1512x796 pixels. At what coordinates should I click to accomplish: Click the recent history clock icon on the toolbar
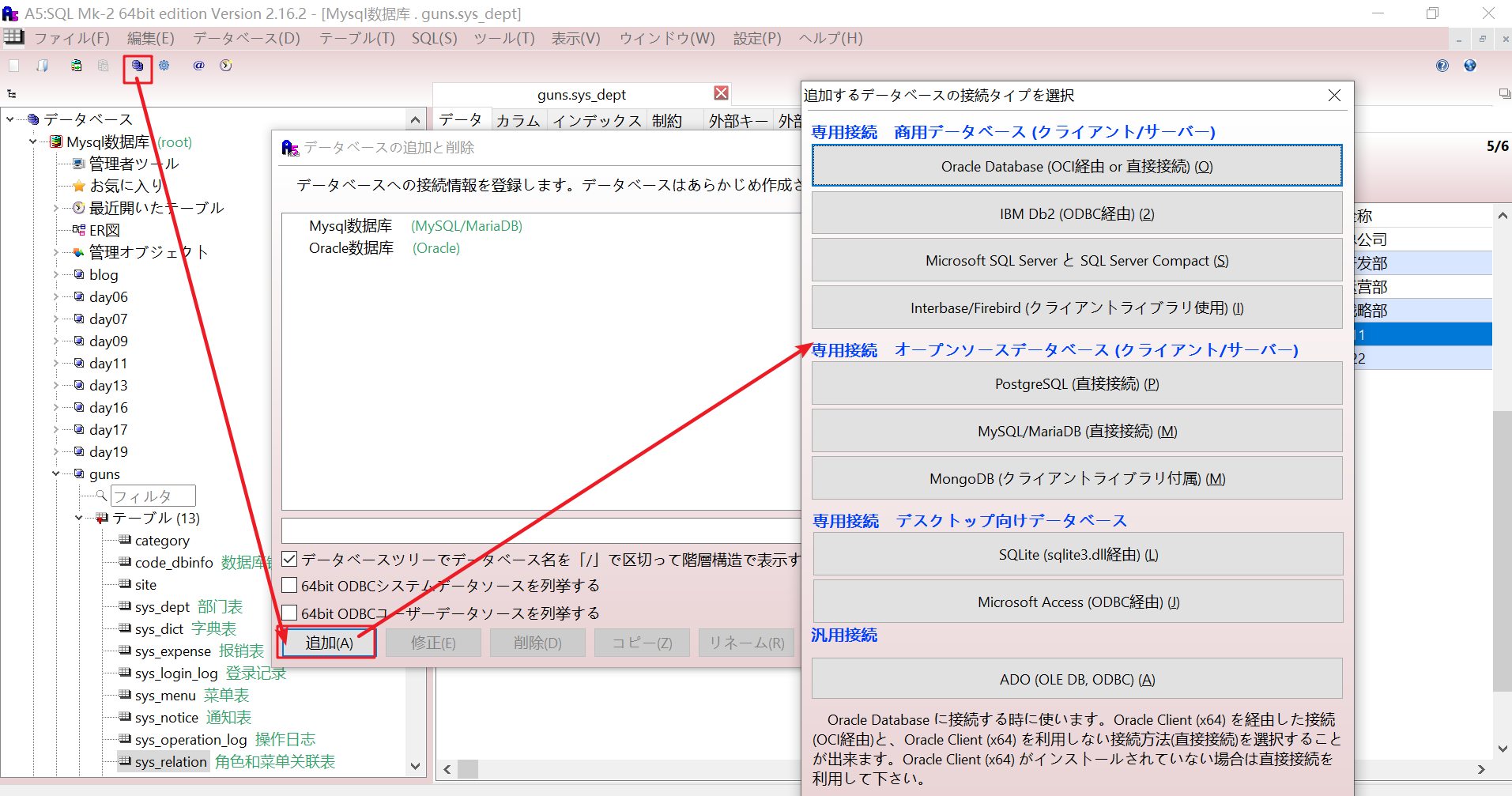[x=225, y=66]
